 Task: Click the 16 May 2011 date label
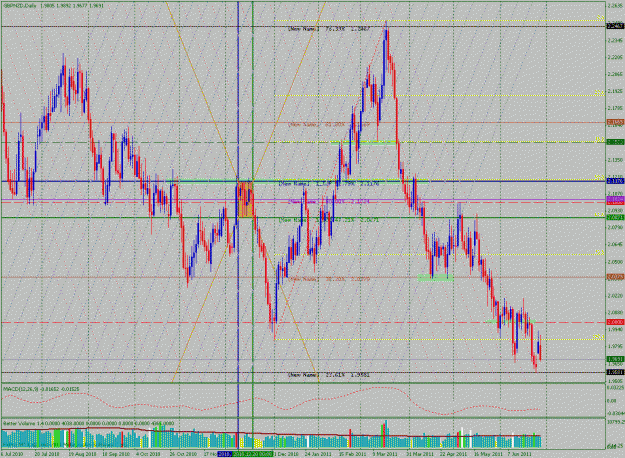coord(489,454)
